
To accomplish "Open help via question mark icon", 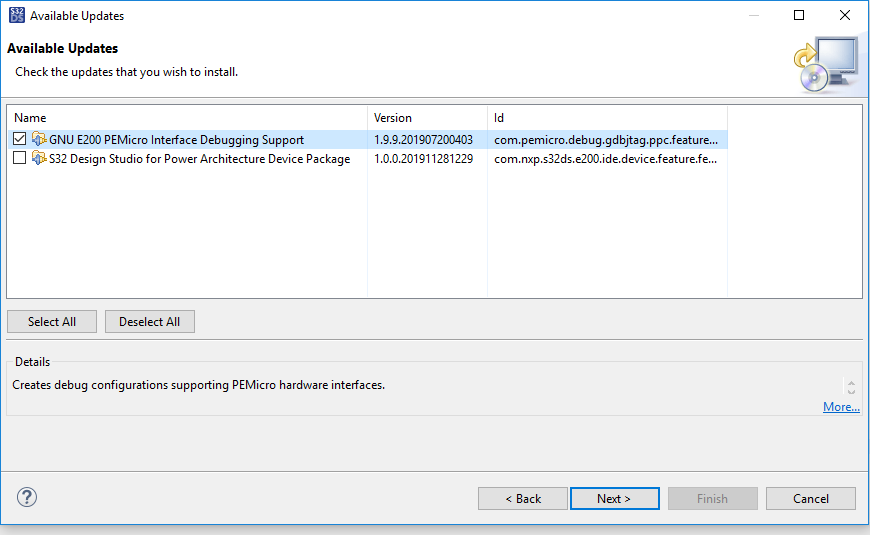I will coord(27,497).
